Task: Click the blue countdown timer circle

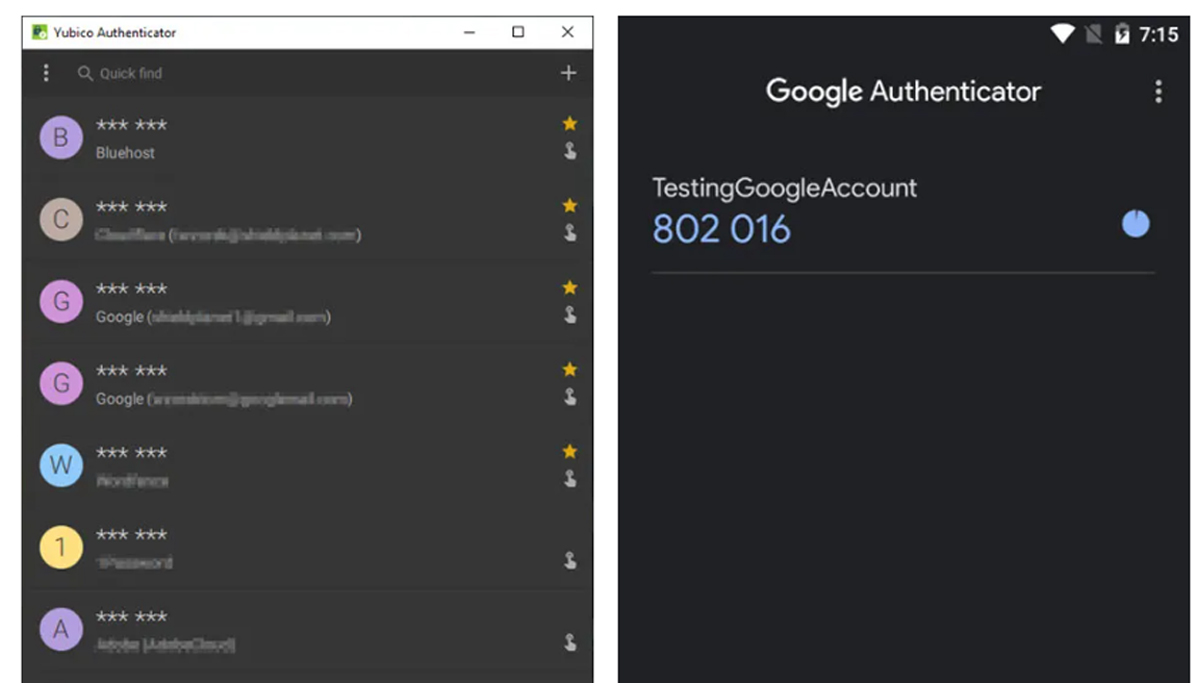Action: pyautogui.click(x=1135, y=224)
